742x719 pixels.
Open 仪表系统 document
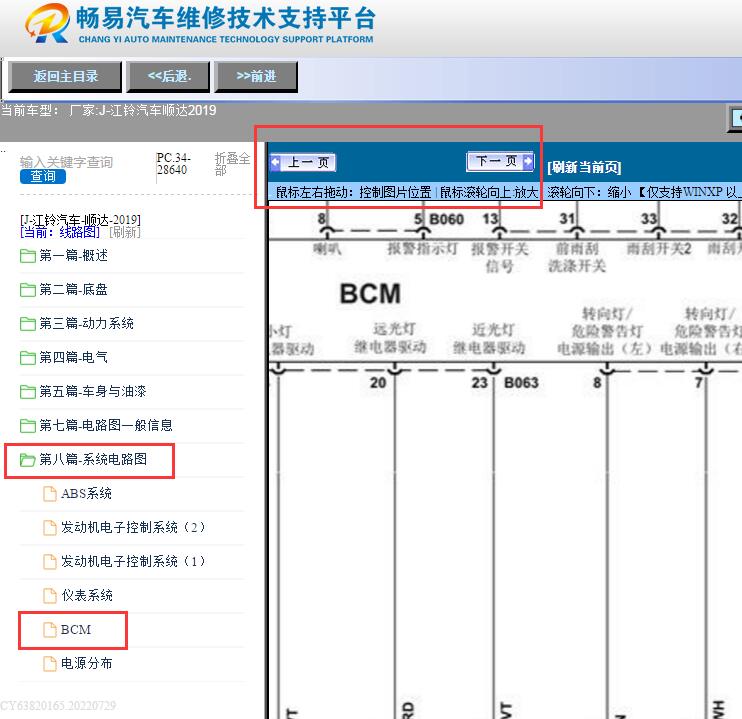(87, 595)
